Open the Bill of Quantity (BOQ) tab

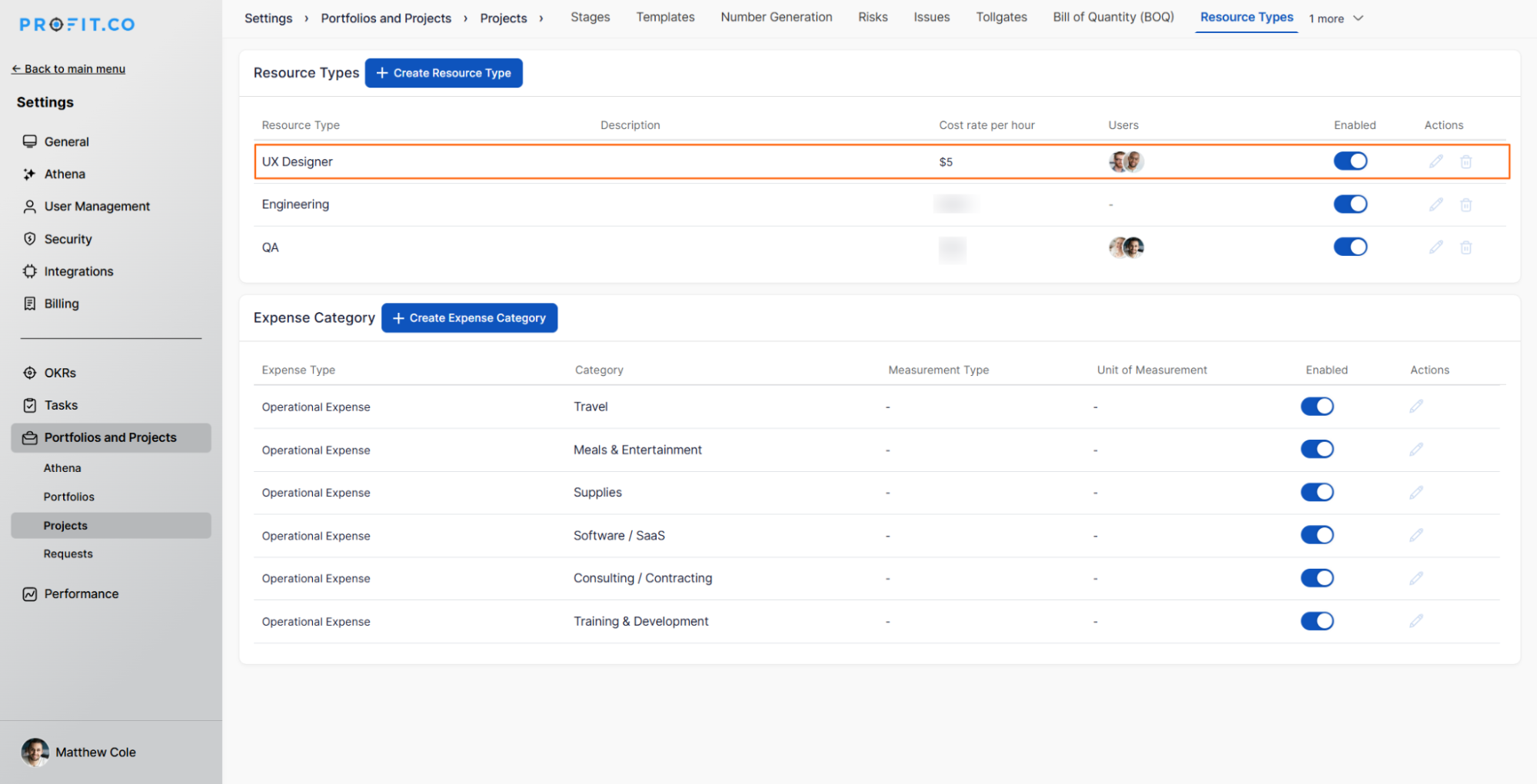coord(1113,17)
